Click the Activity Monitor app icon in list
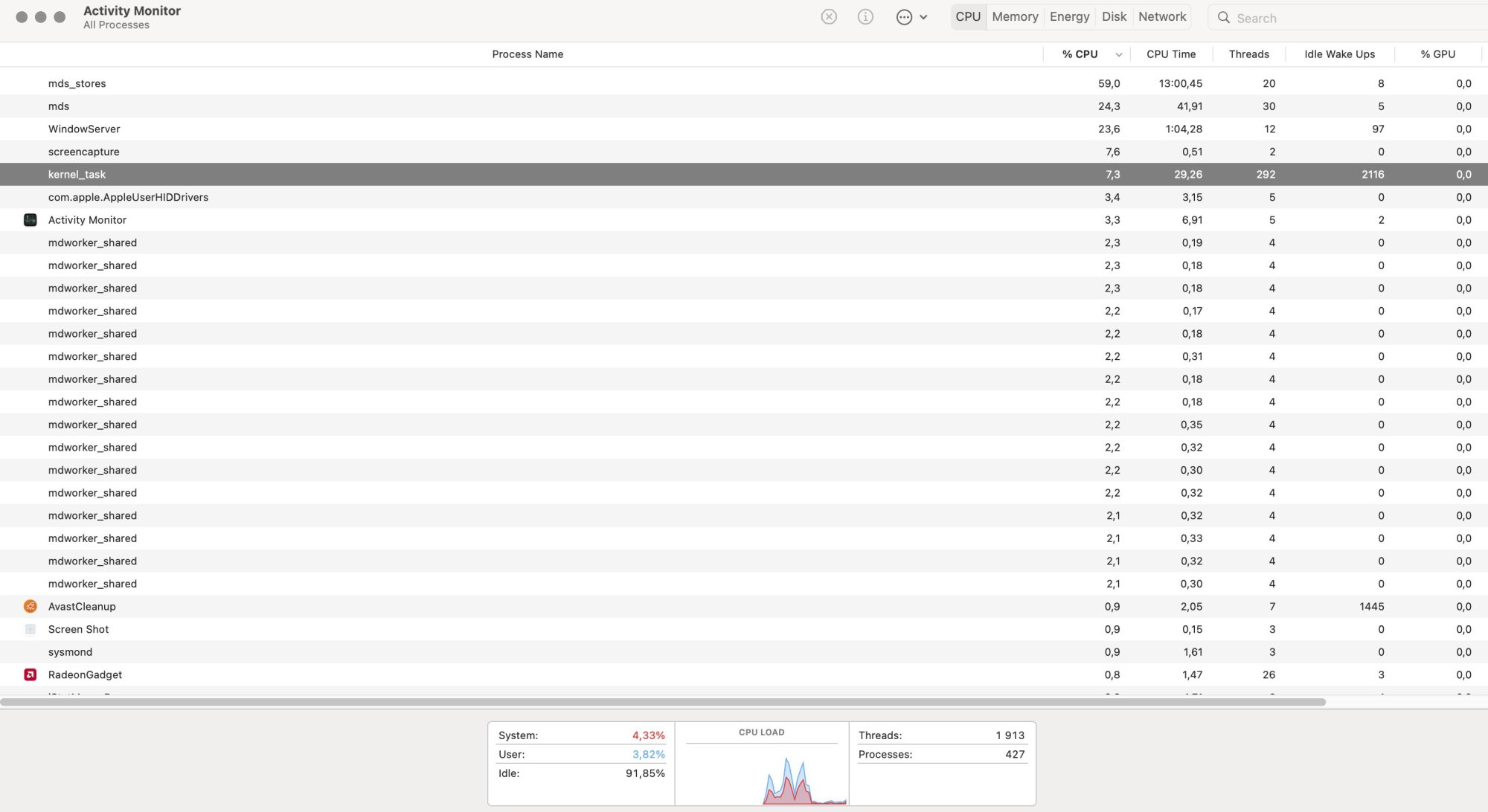The image size is (1488, 812). [31, 220]
